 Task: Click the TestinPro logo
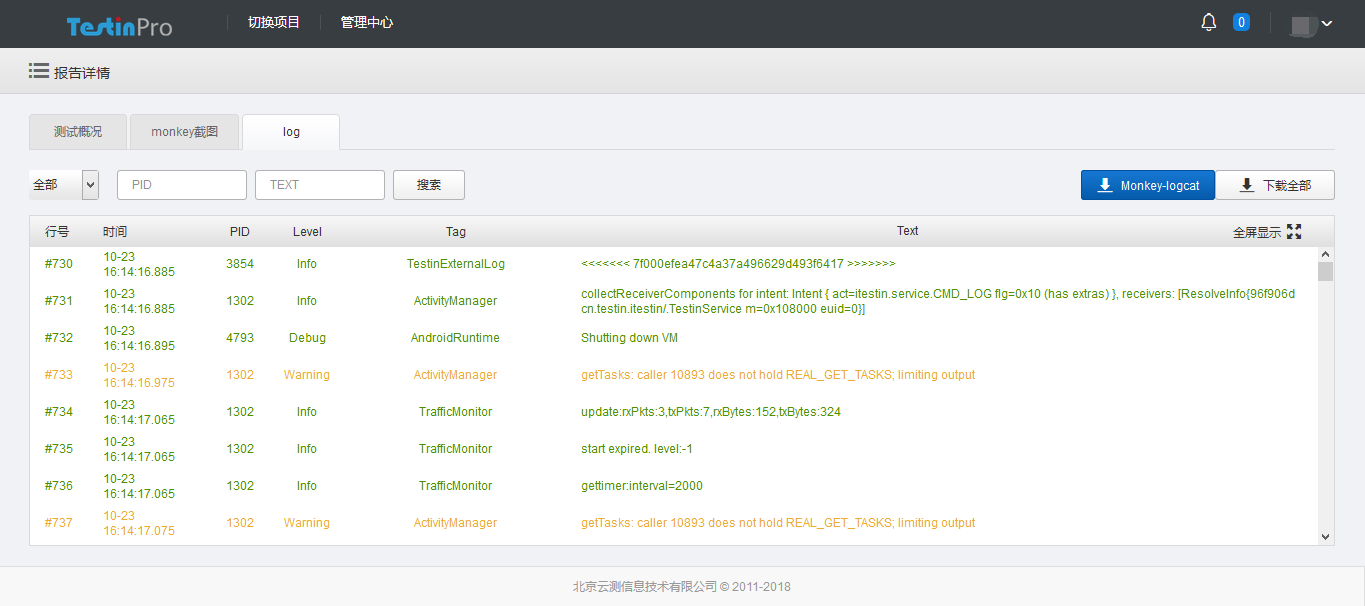click(120, 26)
